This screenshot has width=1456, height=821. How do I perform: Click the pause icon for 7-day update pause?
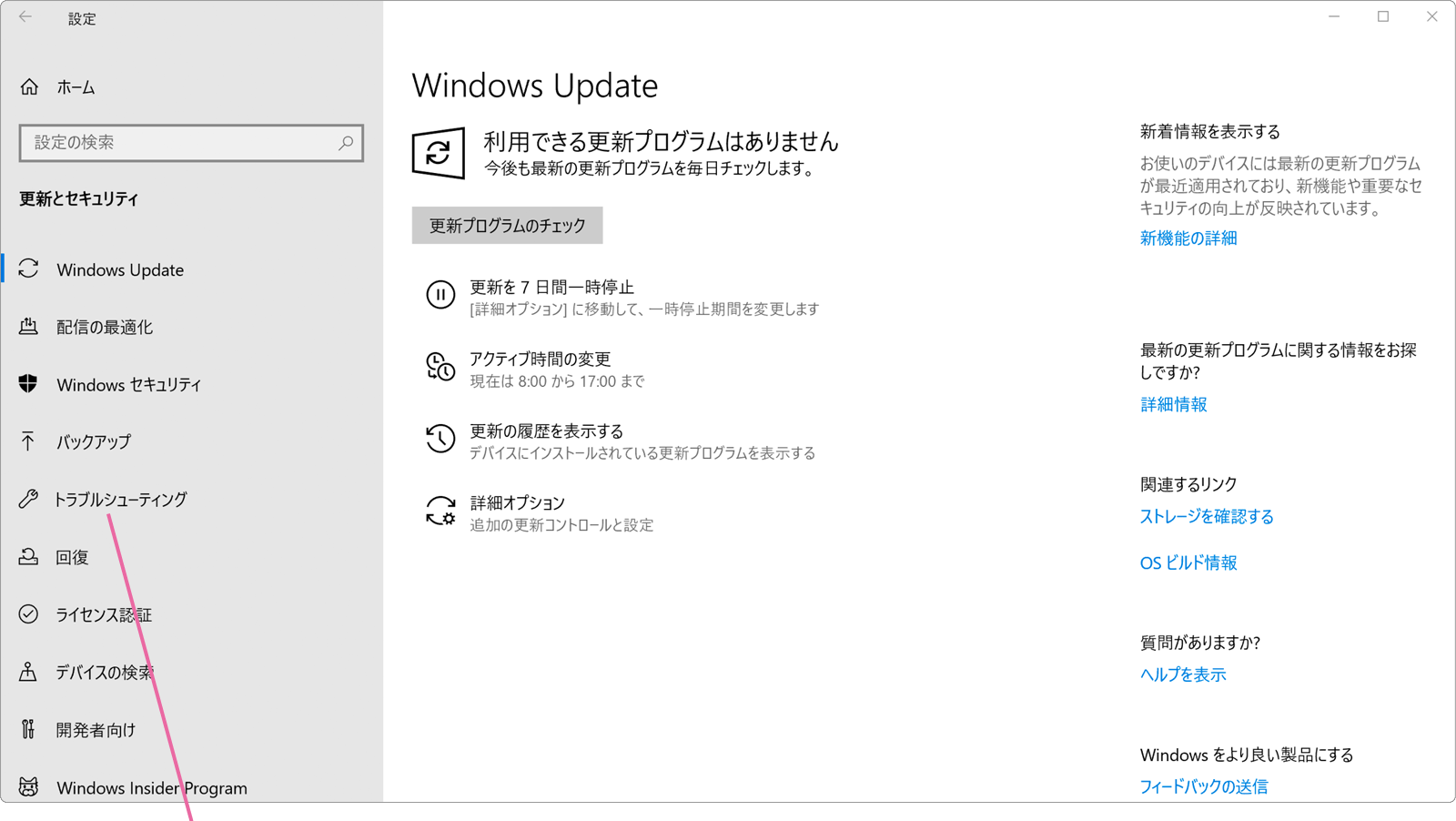click(x=440, y=295)
